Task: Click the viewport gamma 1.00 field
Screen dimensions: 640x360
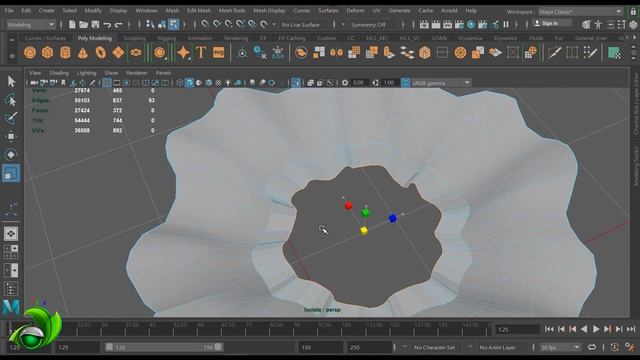Action: 389,83
